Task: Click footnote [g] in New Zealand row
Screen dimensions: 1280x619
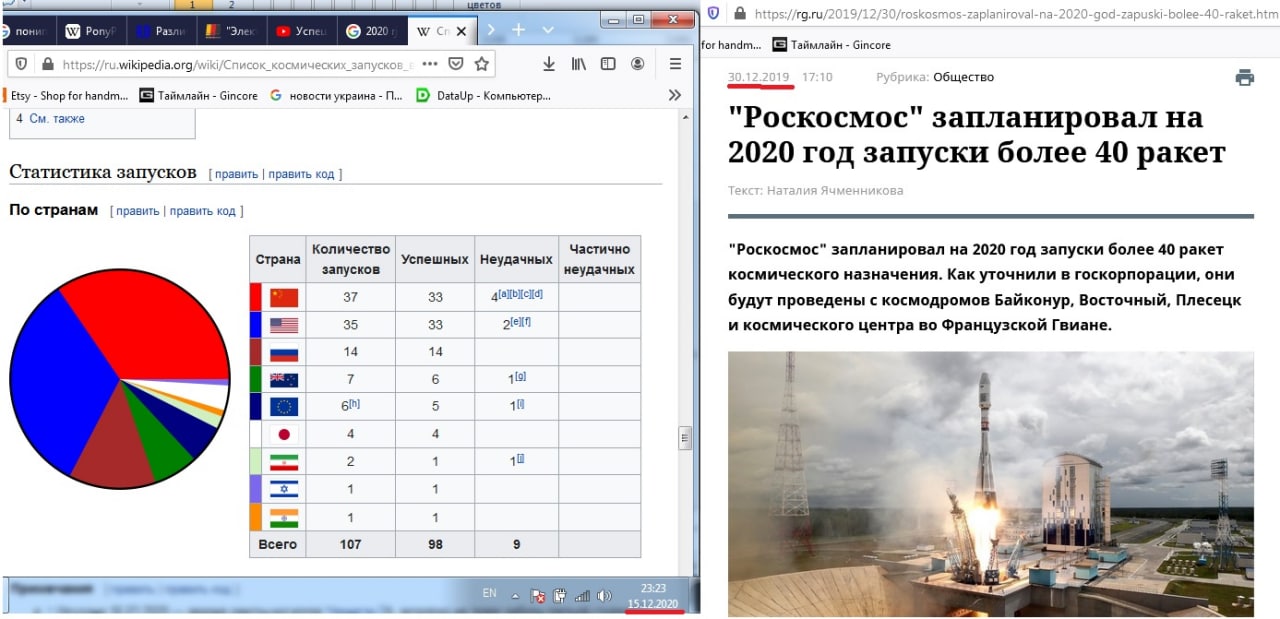Action: [521, 375]
